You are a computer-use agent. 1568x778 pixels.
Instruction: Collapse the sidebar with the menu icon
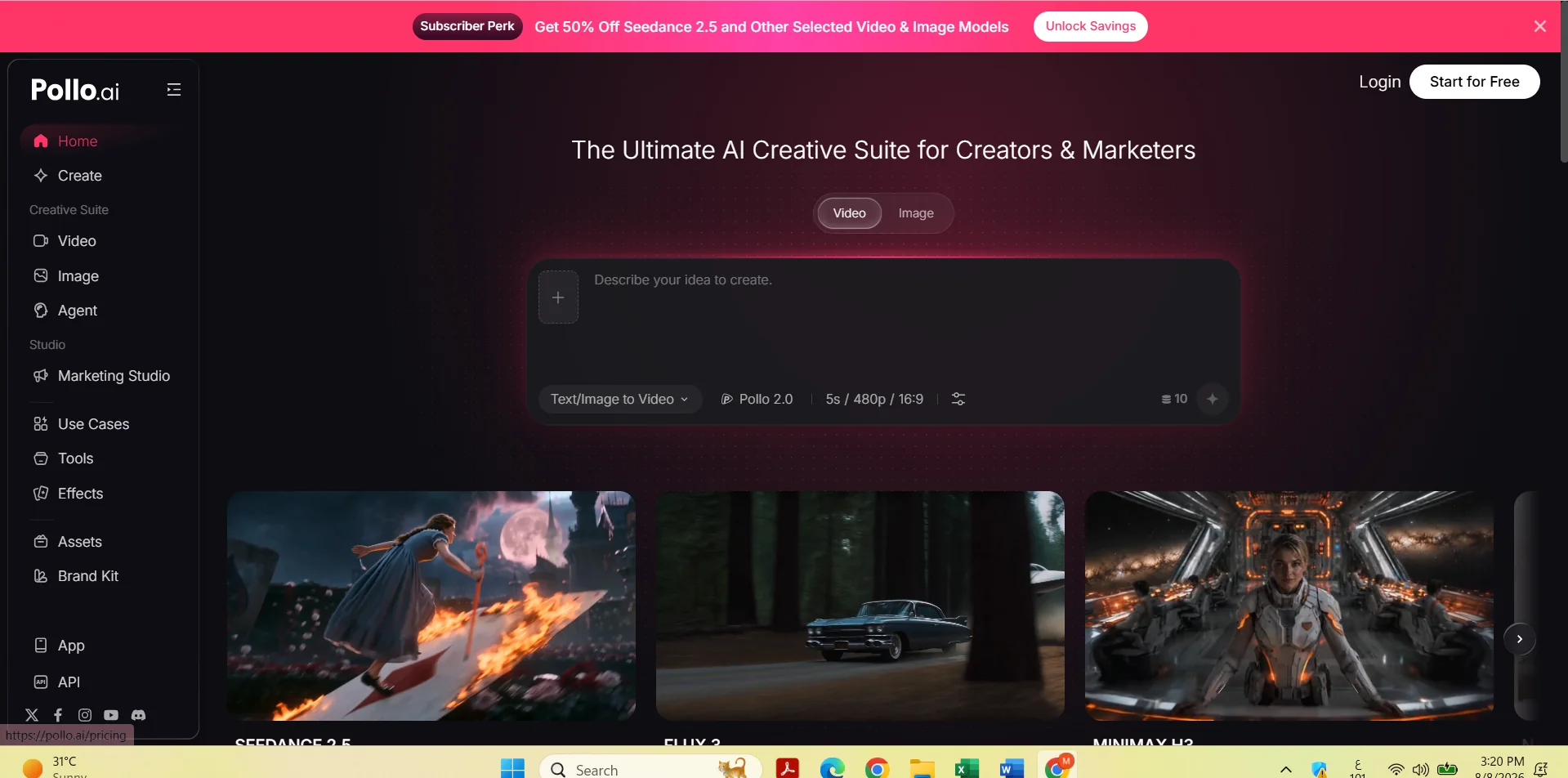[x=173, y=90]
